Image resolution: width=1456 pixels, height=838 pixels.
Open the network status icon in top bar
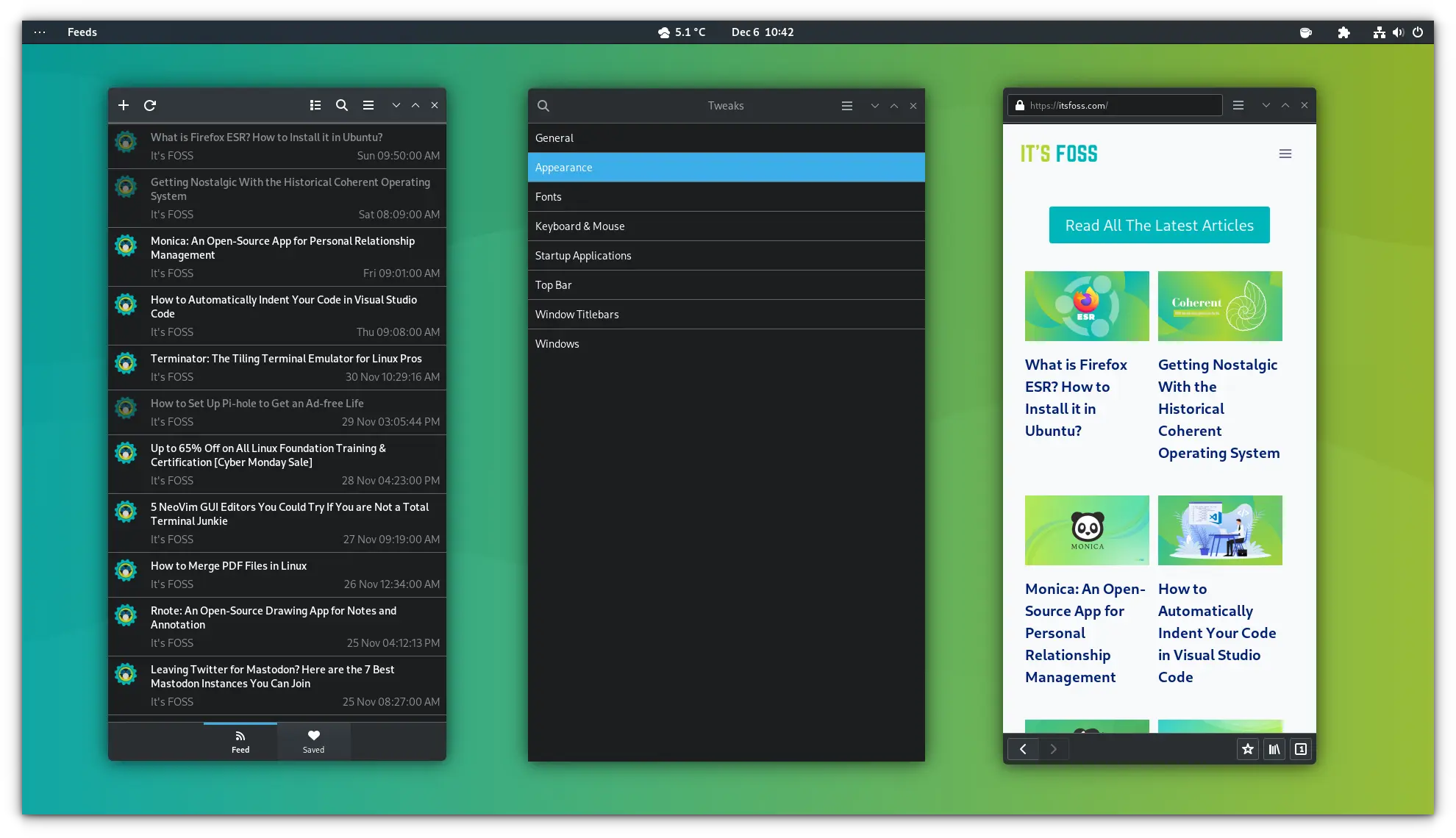pos(1380,32)
